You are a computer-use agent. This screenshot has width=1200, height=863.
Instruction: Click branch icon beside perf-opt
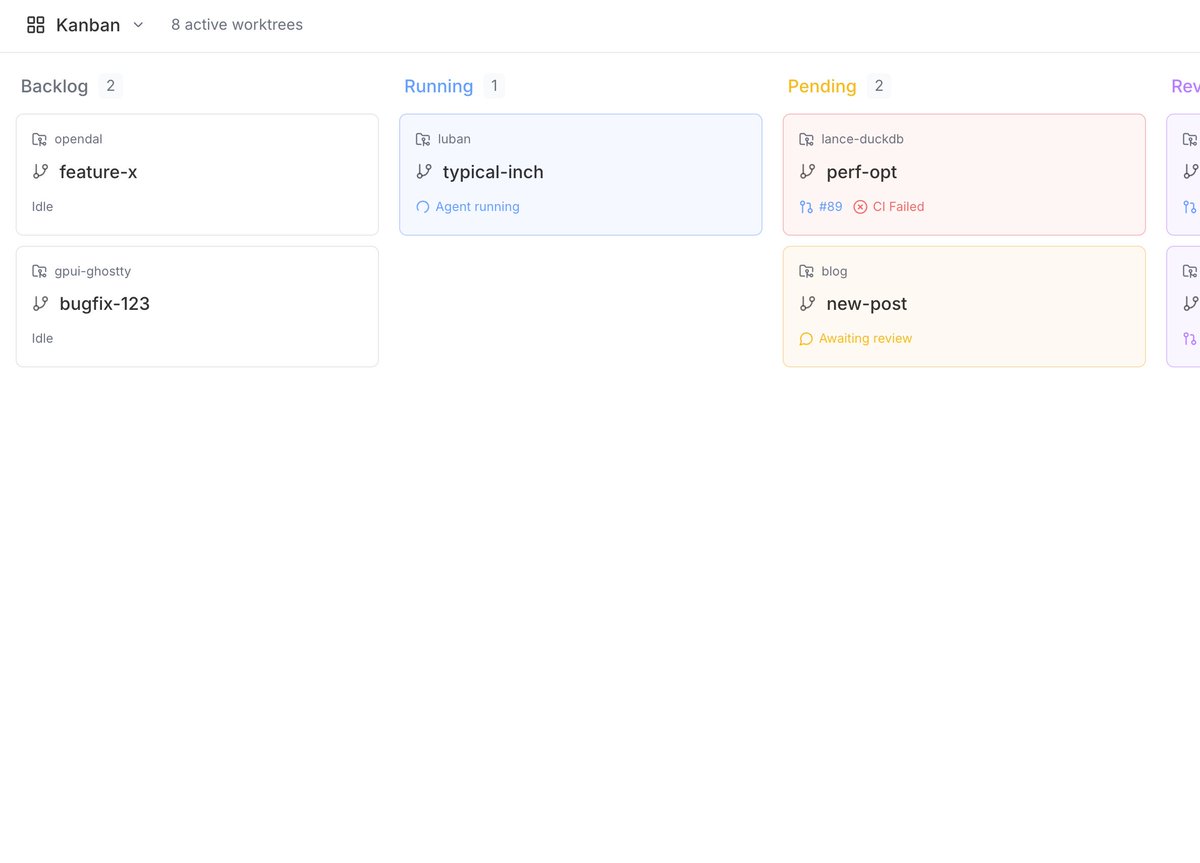(x=808, y=172)
